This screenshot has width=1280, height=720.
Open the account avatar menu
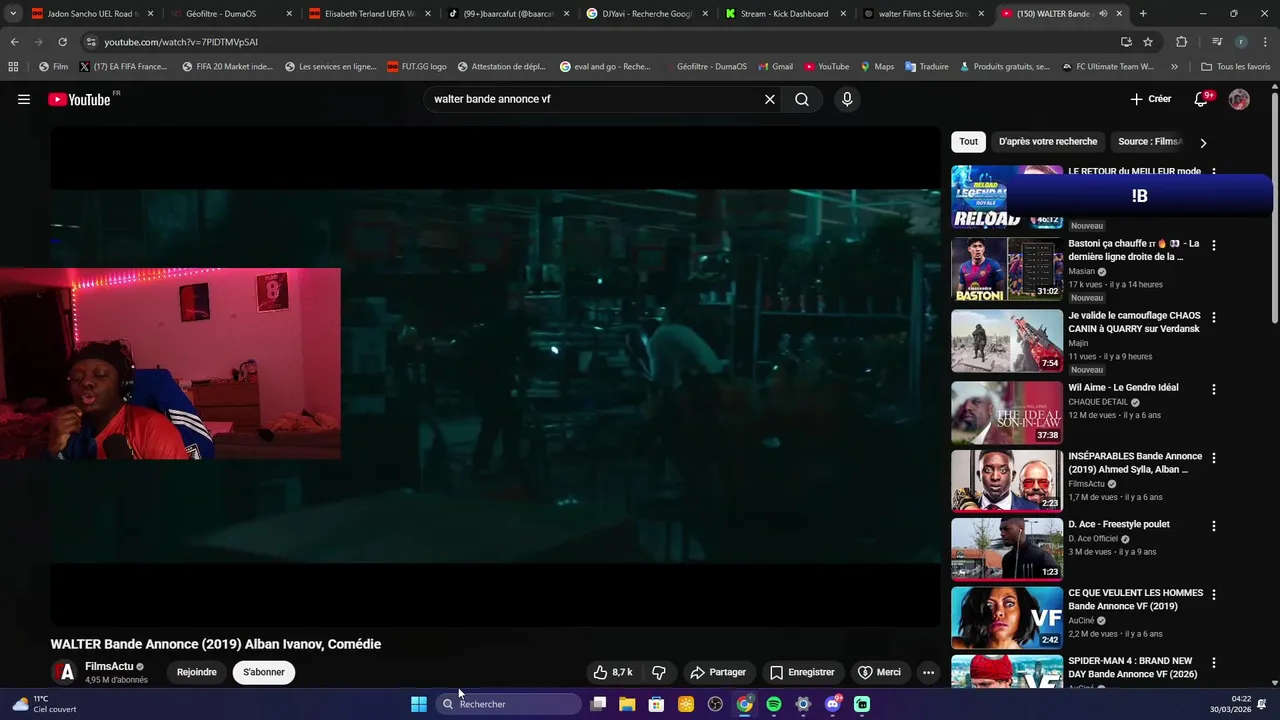[1239, 99]
